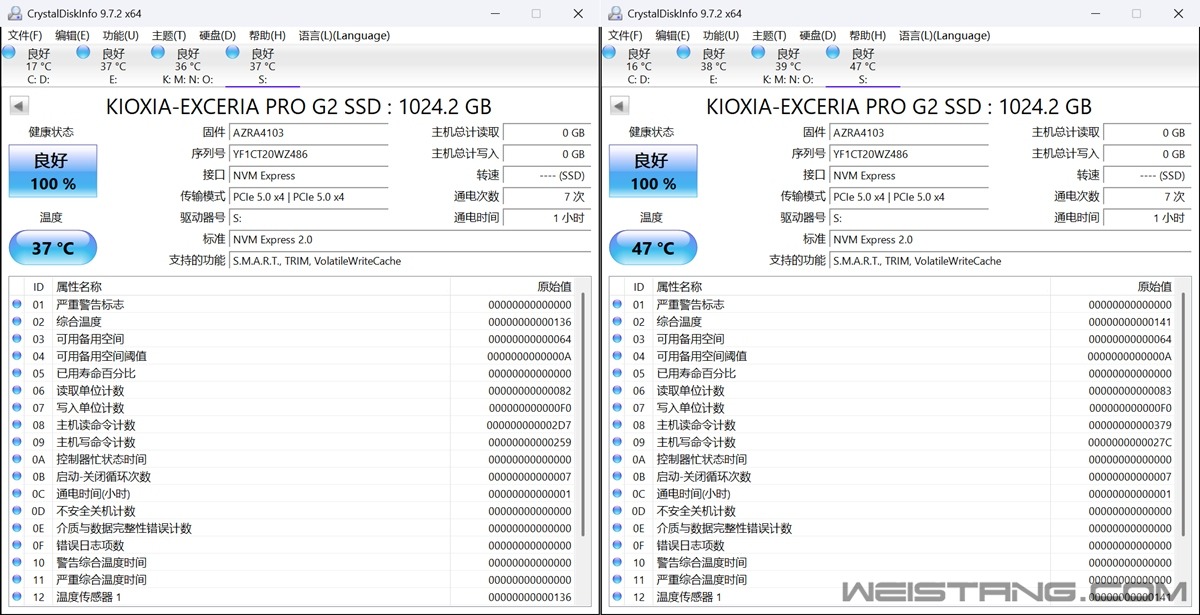
Task: Click the previous disk arrow in the left window
Action: pyautogui.click(x=19, y=107)
